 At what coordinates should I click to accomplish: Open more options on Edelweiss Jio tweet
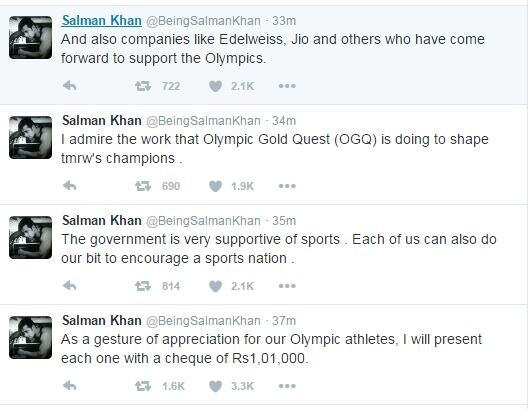point(287,86)
